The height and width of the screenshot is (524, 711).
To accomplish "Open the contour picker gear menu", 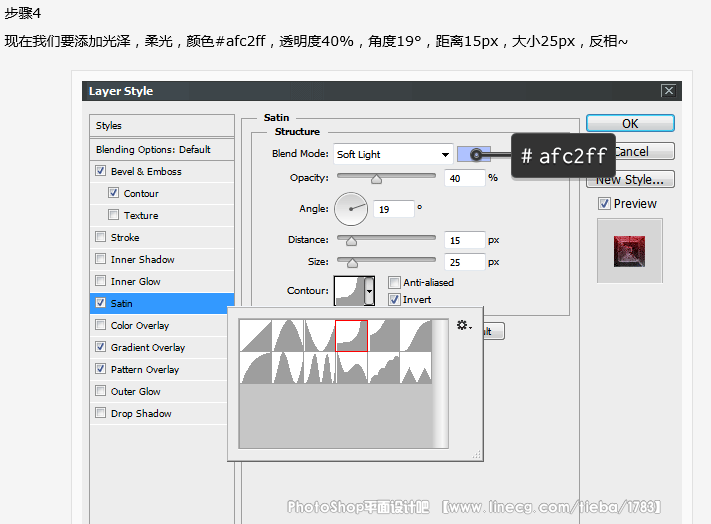I will pos(463,326).
